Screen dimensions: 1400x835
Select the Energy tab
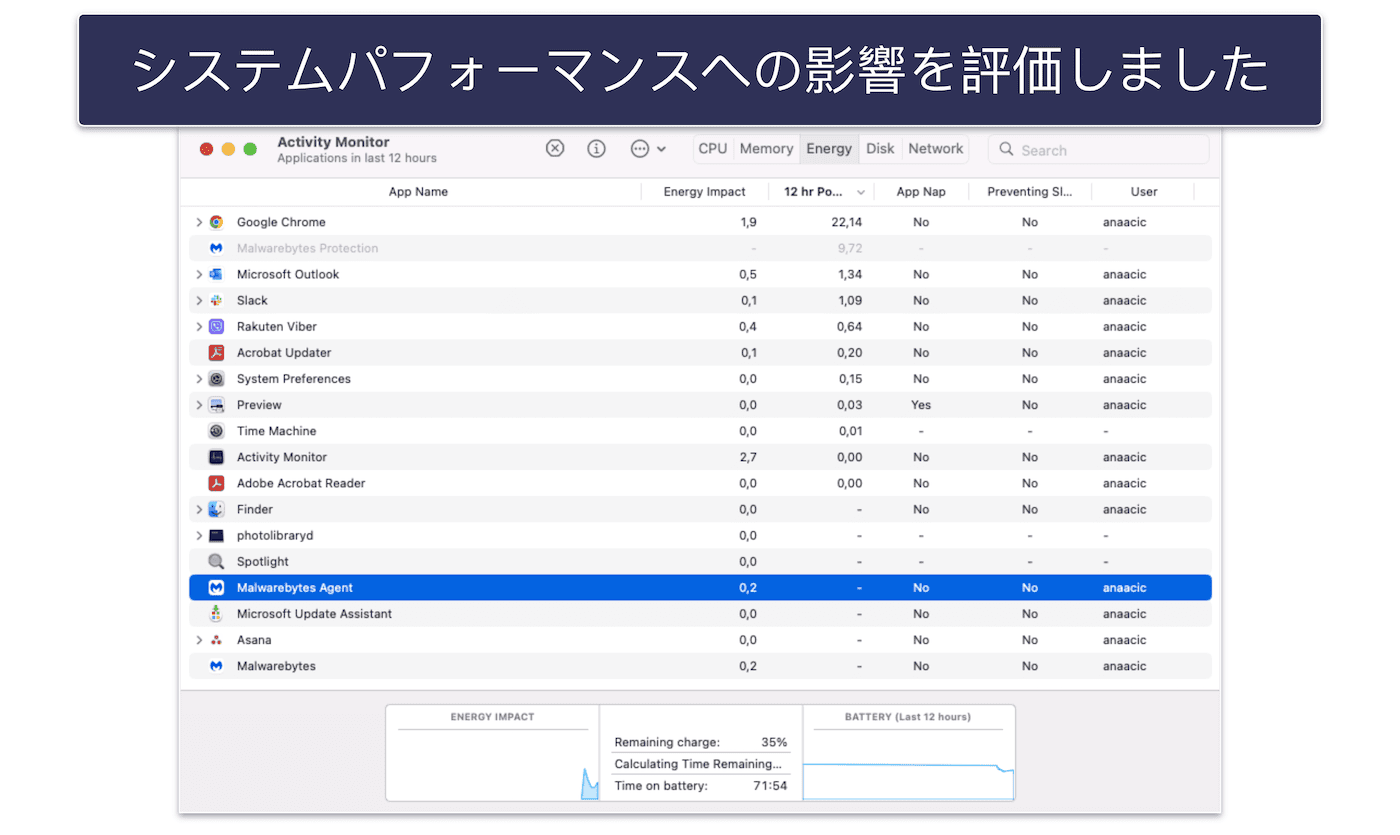pos(829,149)
